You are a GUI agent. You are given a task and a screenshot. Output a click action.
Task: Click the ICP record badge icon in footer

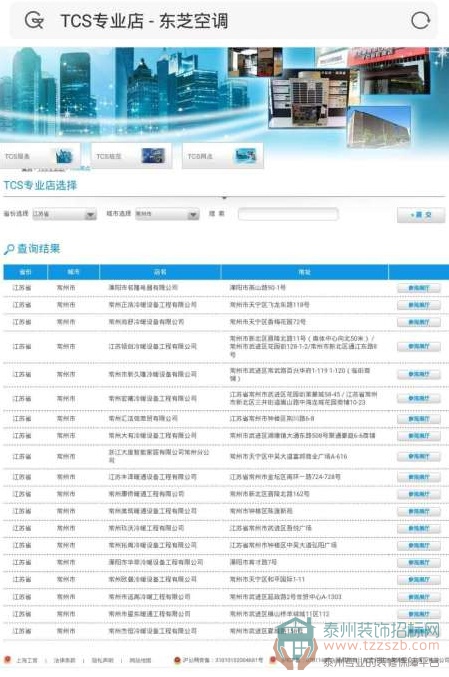(177, 660)
